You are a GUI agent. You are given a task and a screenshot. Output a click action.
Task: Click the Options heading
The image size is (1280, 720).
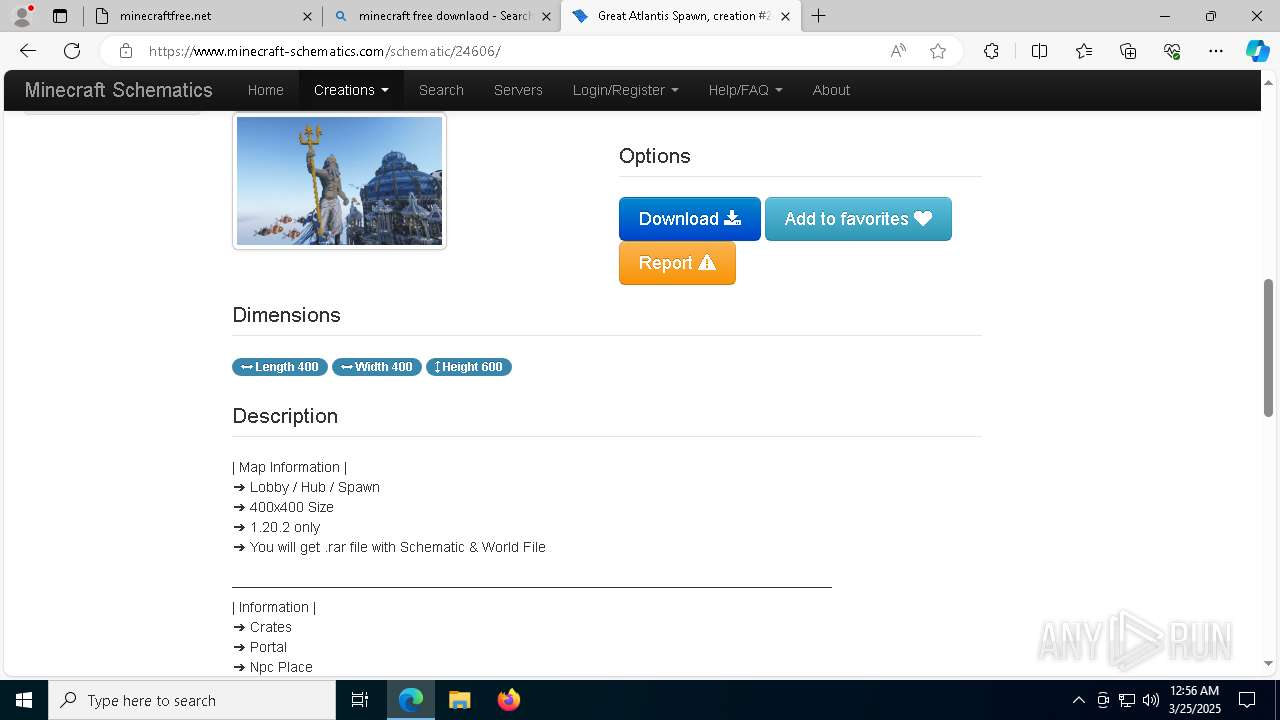655,156
